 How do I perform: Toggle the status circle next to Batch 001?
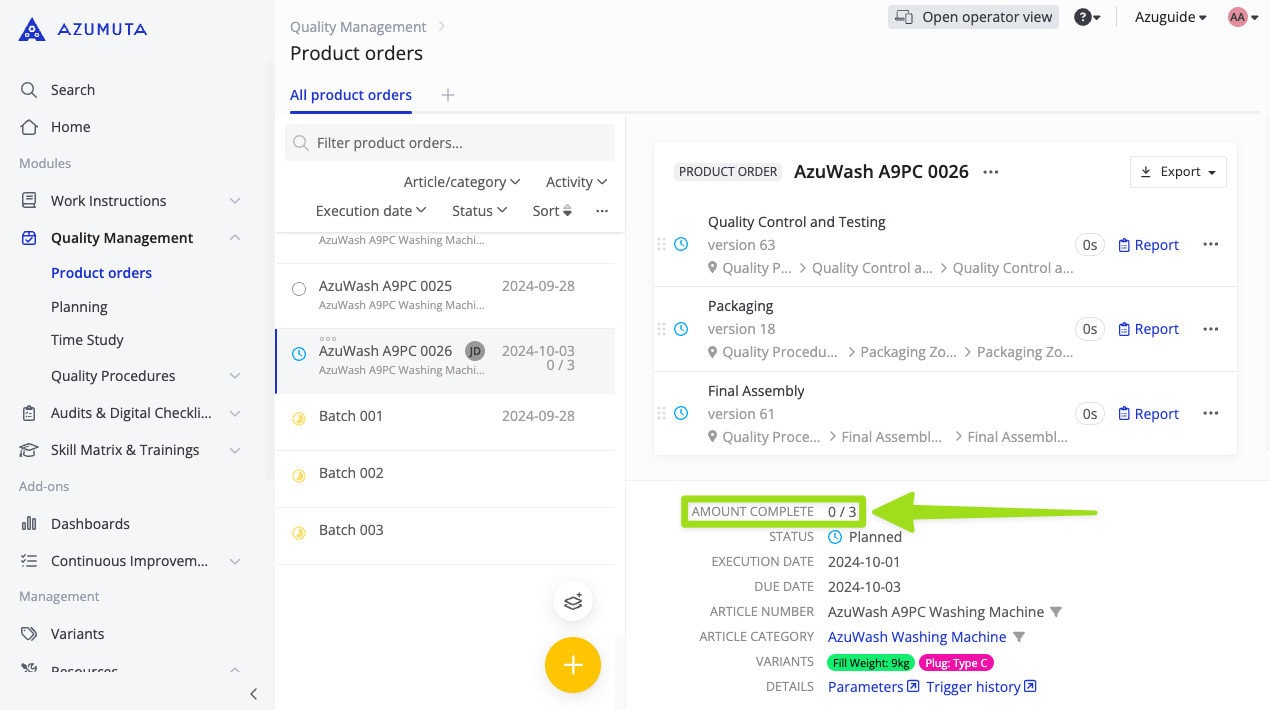click(299, 418)
